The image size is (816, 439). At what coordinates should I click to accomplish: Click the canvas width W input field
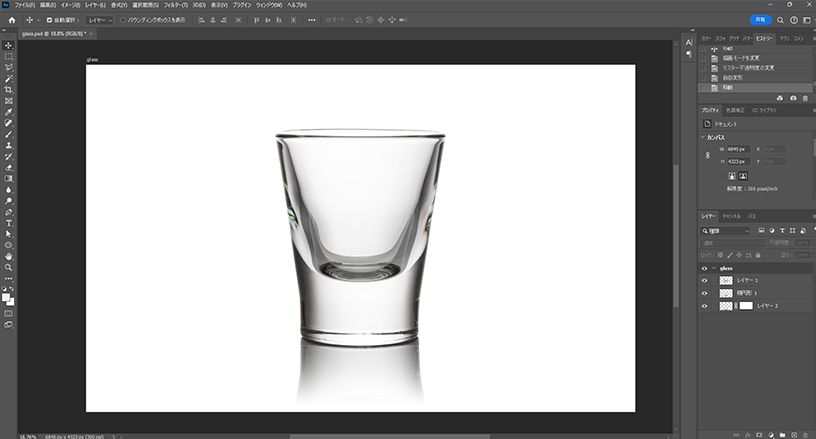click(739, 149)
